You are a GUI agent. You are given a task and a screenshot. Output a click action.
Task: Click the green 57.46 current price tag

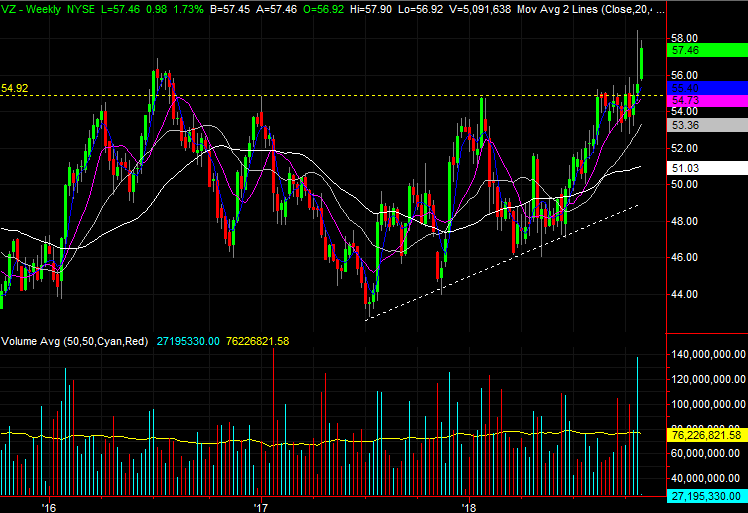707,50
